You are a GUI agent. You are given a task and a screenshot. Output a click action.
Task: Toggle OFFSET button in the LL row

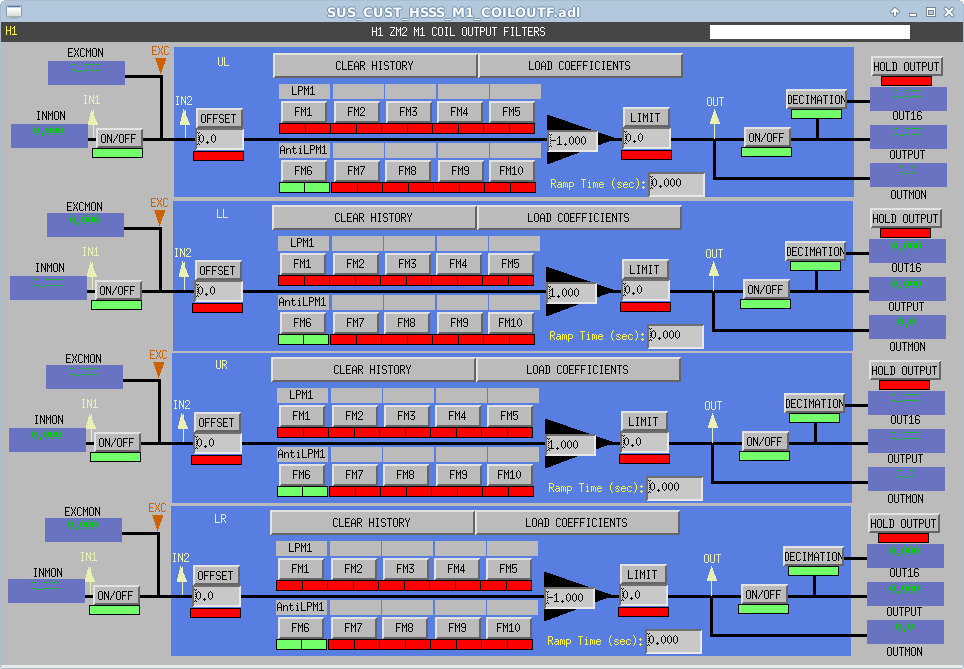point(218,270)
